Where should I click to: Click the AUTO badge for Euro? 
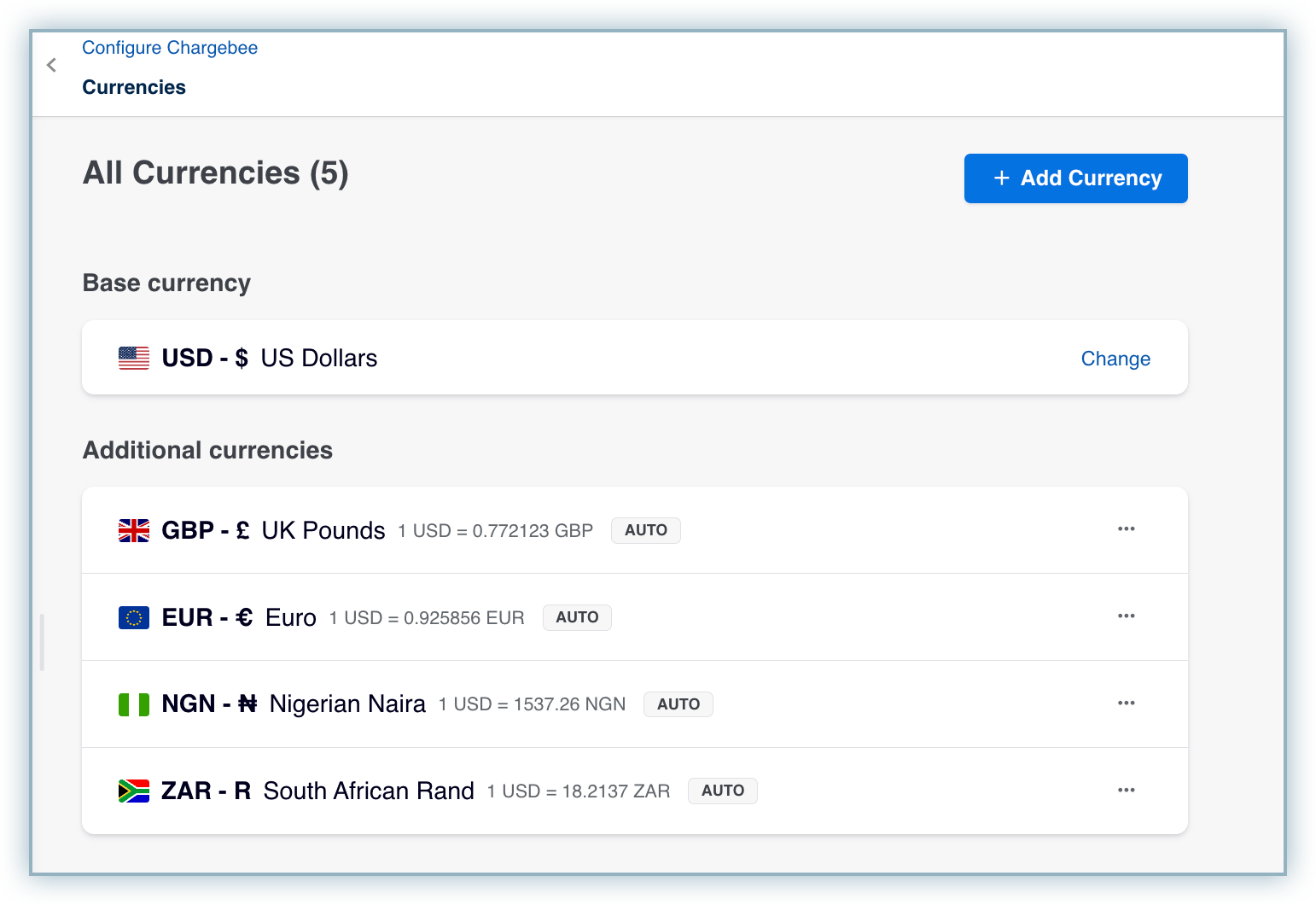pyautogui.click(x=577, y=617)
